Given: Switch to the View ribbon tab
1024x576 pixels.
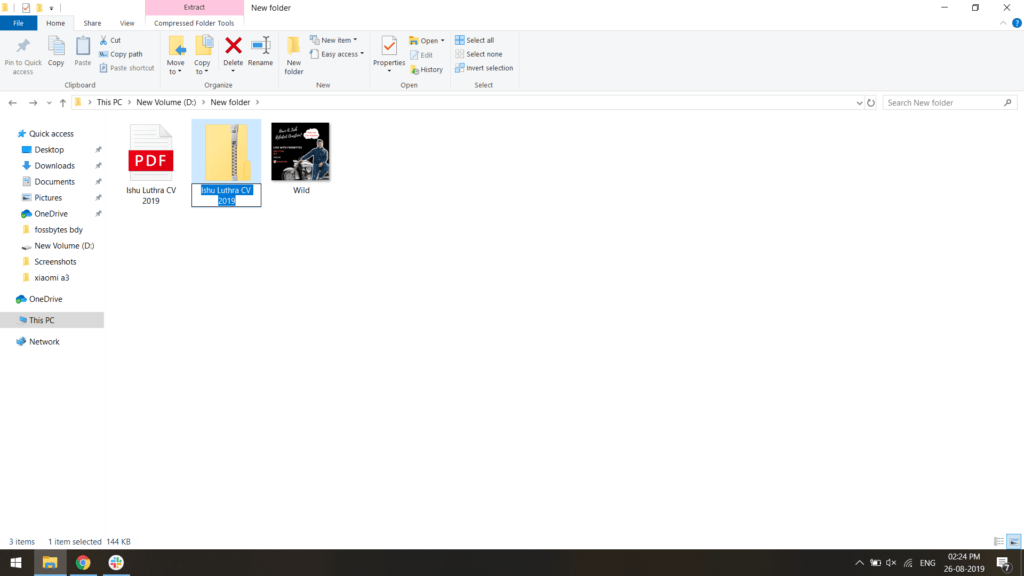Looking at the screenshot, I should 127,23.
